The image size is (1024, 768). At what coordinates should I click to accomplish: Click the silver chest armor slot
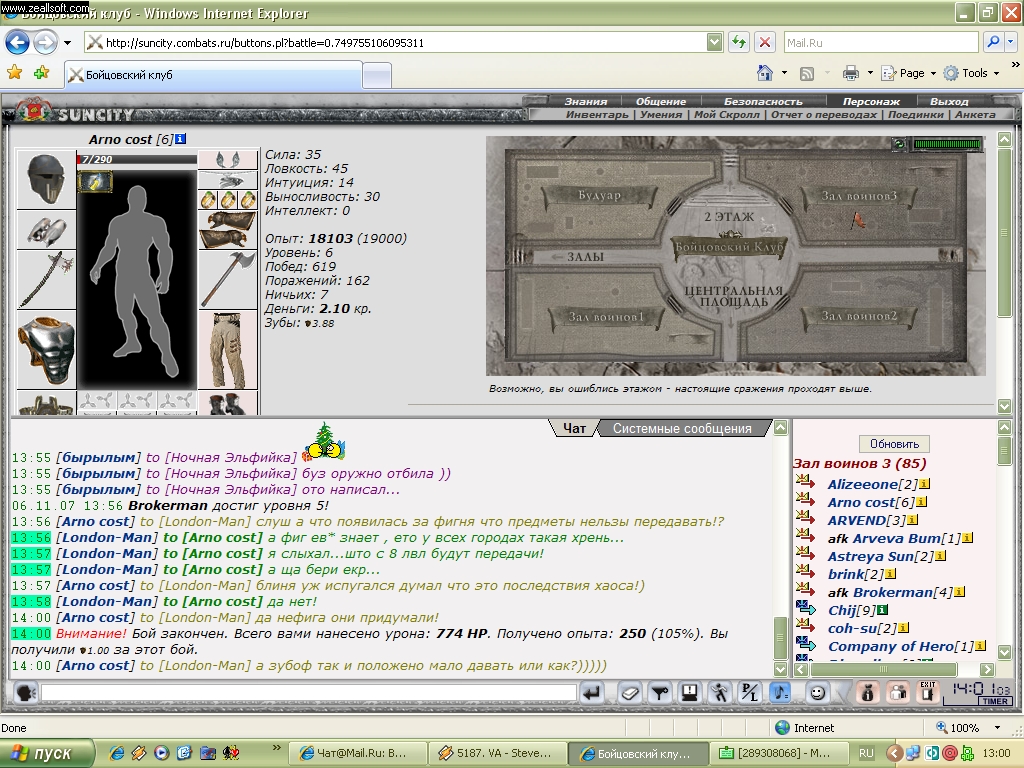46,349
